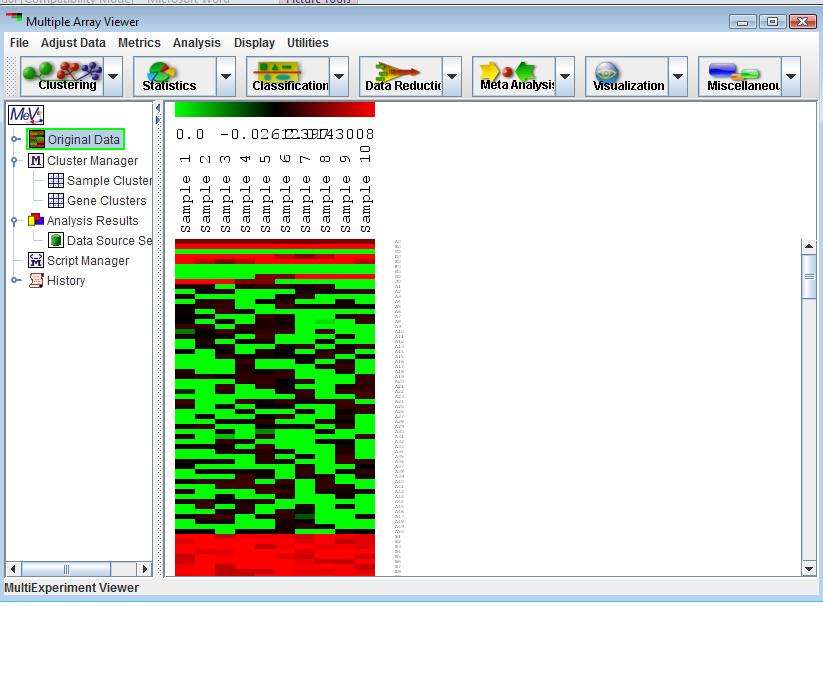Expand the Visualization dropdown arrow

(x=678, y=76)
